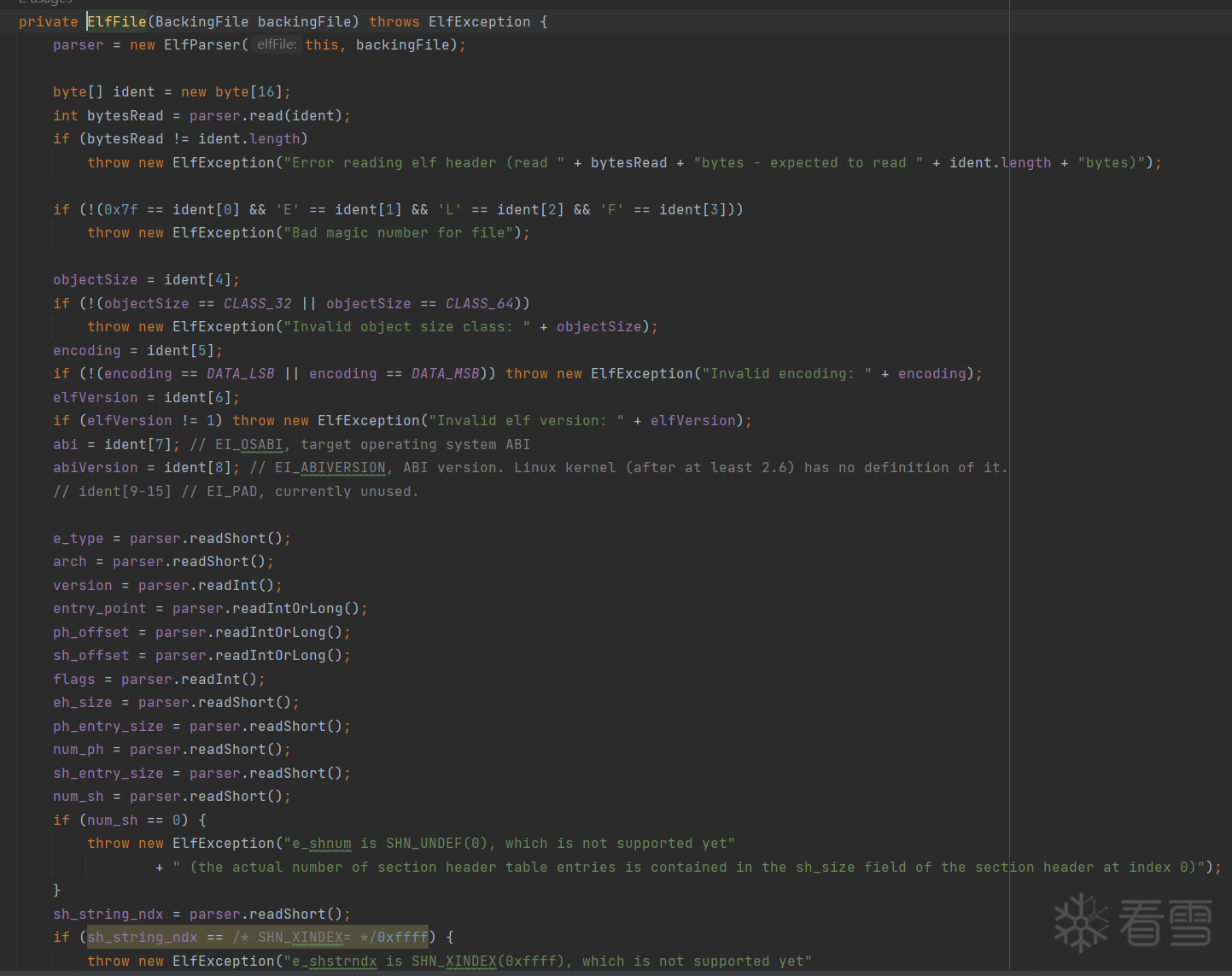Click the 0x7f hex literal
Image resolution: width=1232 pixels, height=976 pixels.
point(121,209)
